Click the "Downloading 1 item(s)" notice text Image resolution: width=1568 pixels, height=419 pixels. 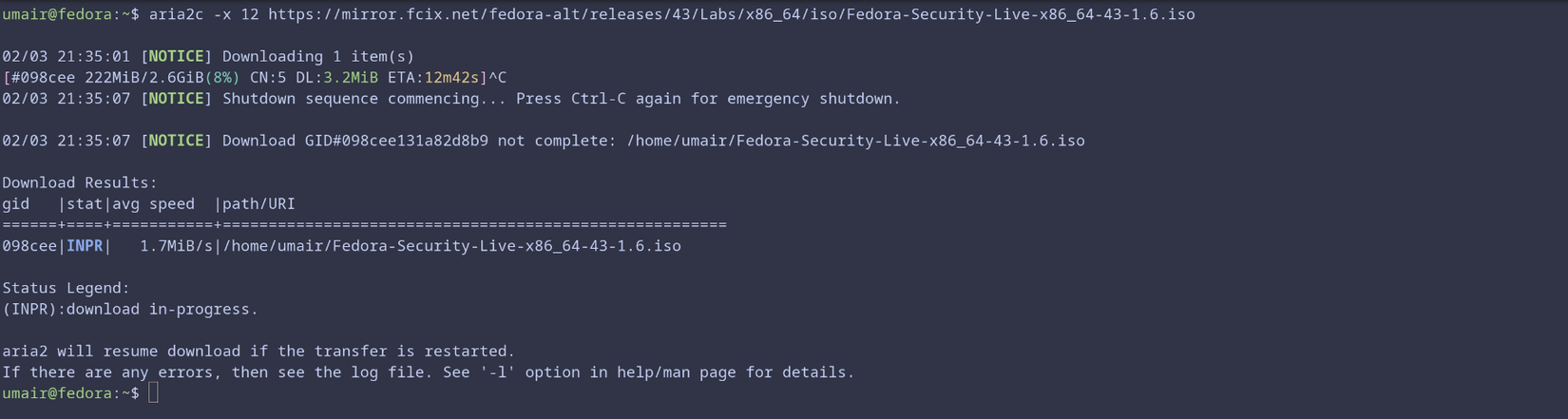click(318, 56)
